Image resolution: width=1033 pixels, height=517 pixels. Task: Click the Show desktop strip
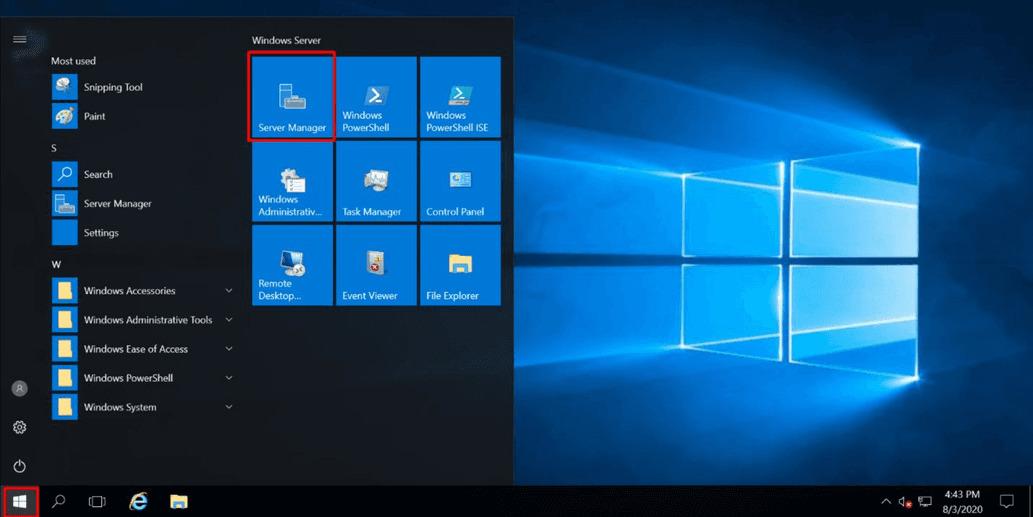click(x=1030, y=502)
